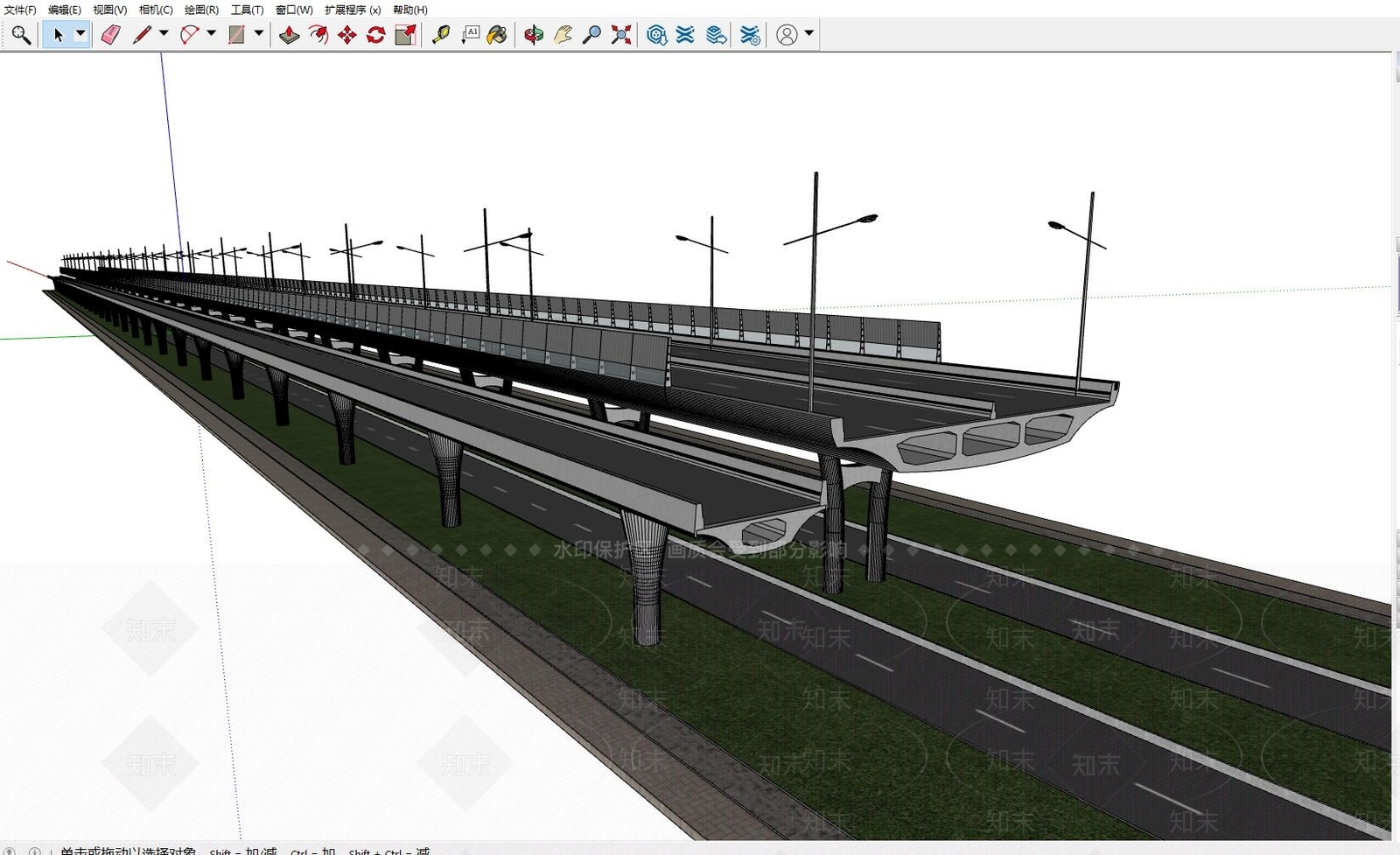
Task: Open the 绘图(R) menu
Action: click(x=202, y=10)
